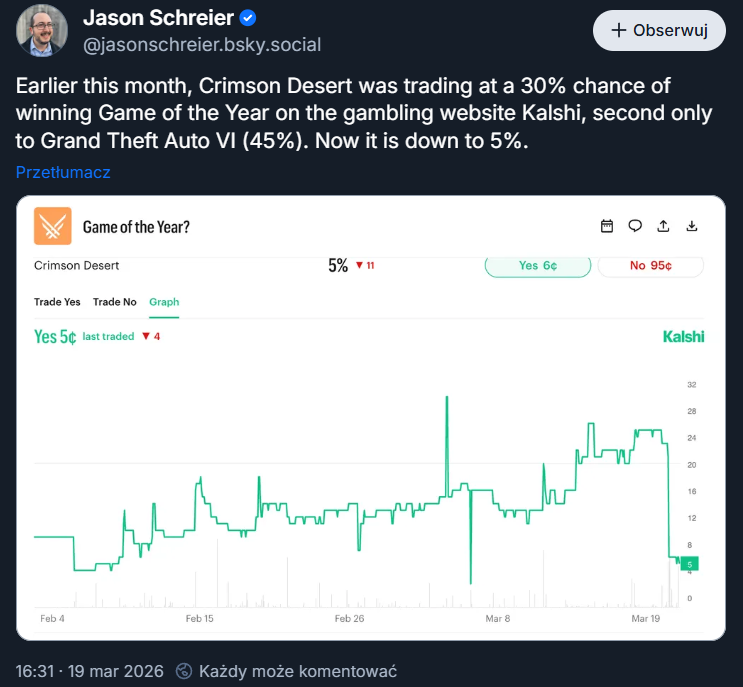Switch to the Trade No tab

coord(115,301)
